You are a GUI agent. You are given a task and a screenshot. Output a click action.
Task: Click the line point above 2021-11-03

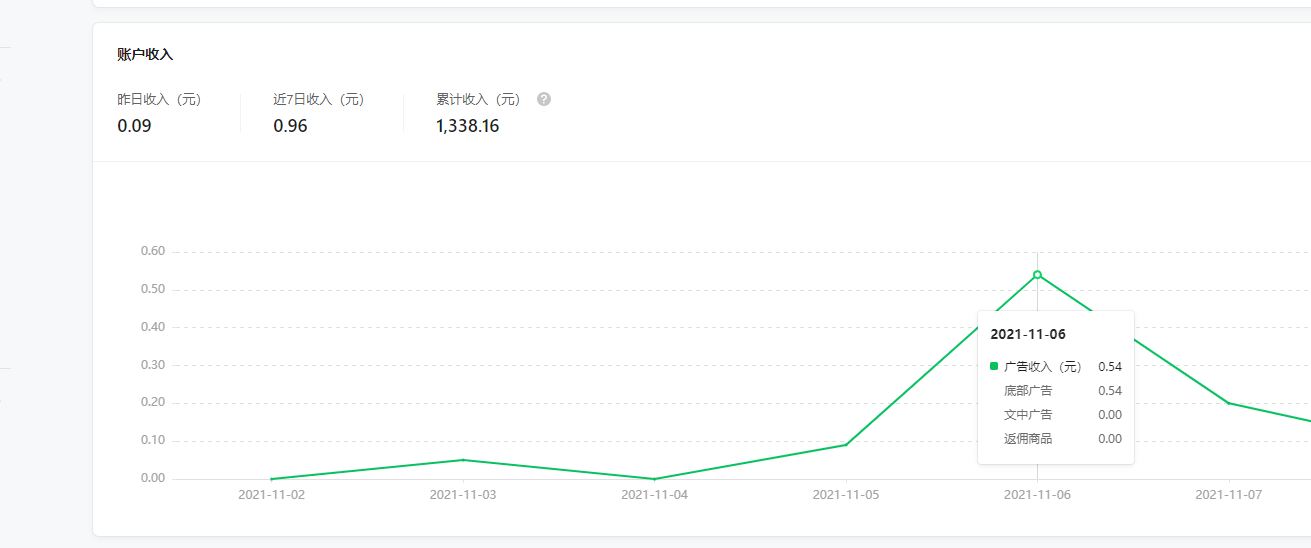[x=462, y=460]
